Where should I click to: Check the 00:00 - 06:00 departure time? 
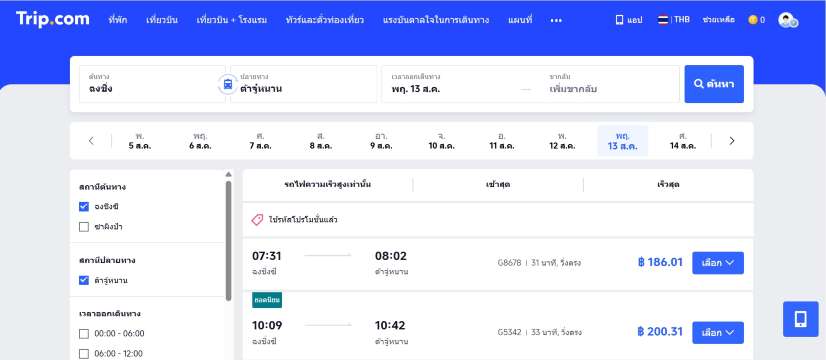84,334
